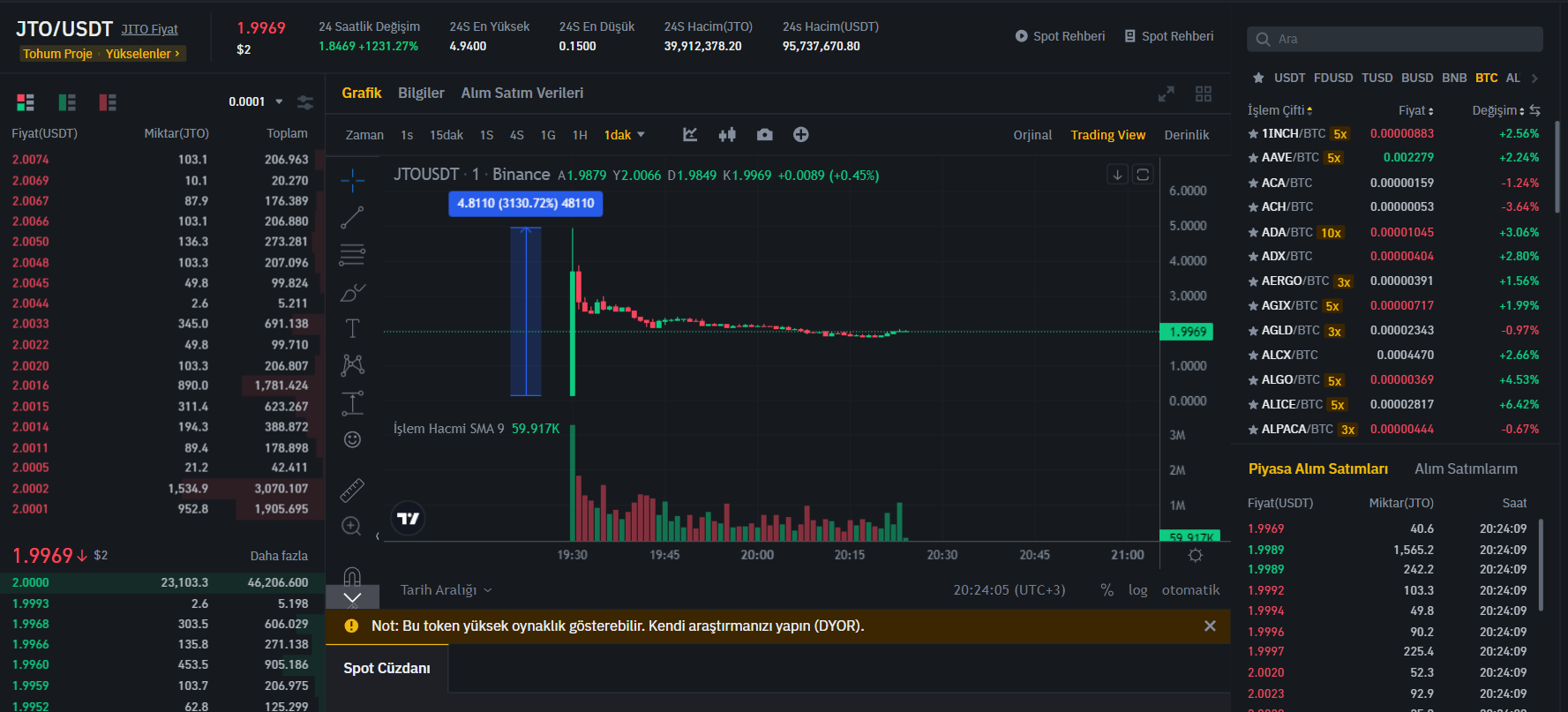Take a chart snapshot with camera icon

pyautogui.click(x=764, y=135)
